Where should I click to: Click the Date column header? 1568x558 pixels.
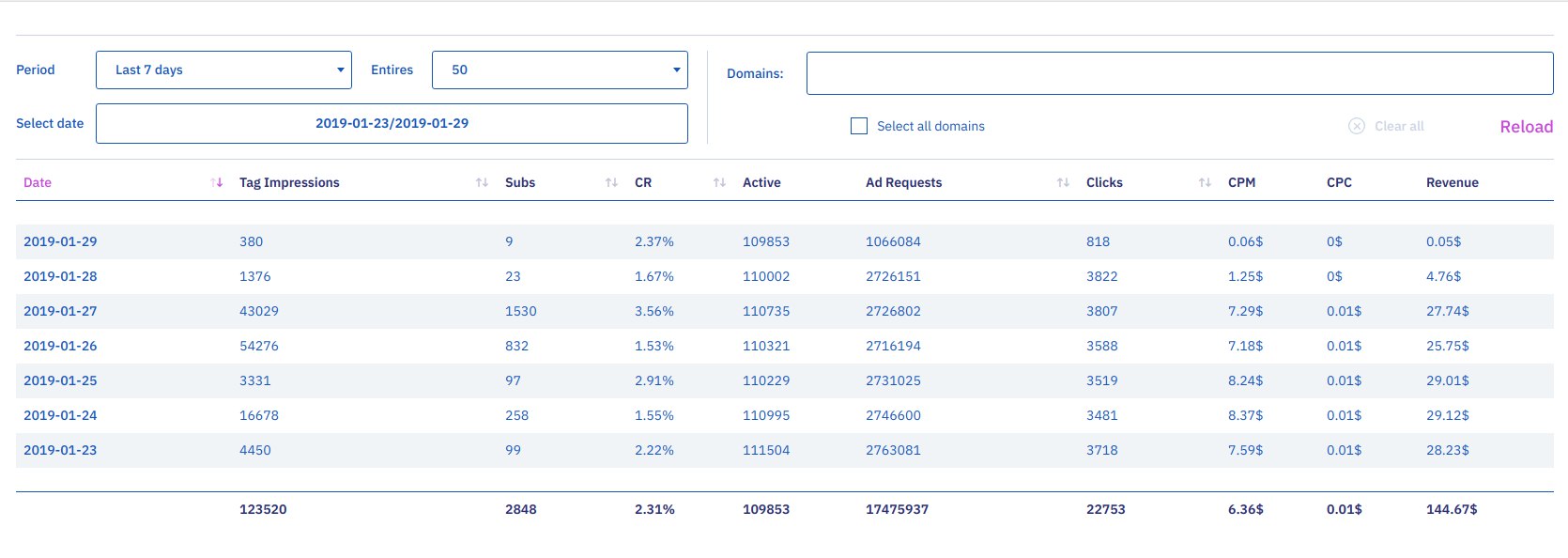tap(38, 182)
